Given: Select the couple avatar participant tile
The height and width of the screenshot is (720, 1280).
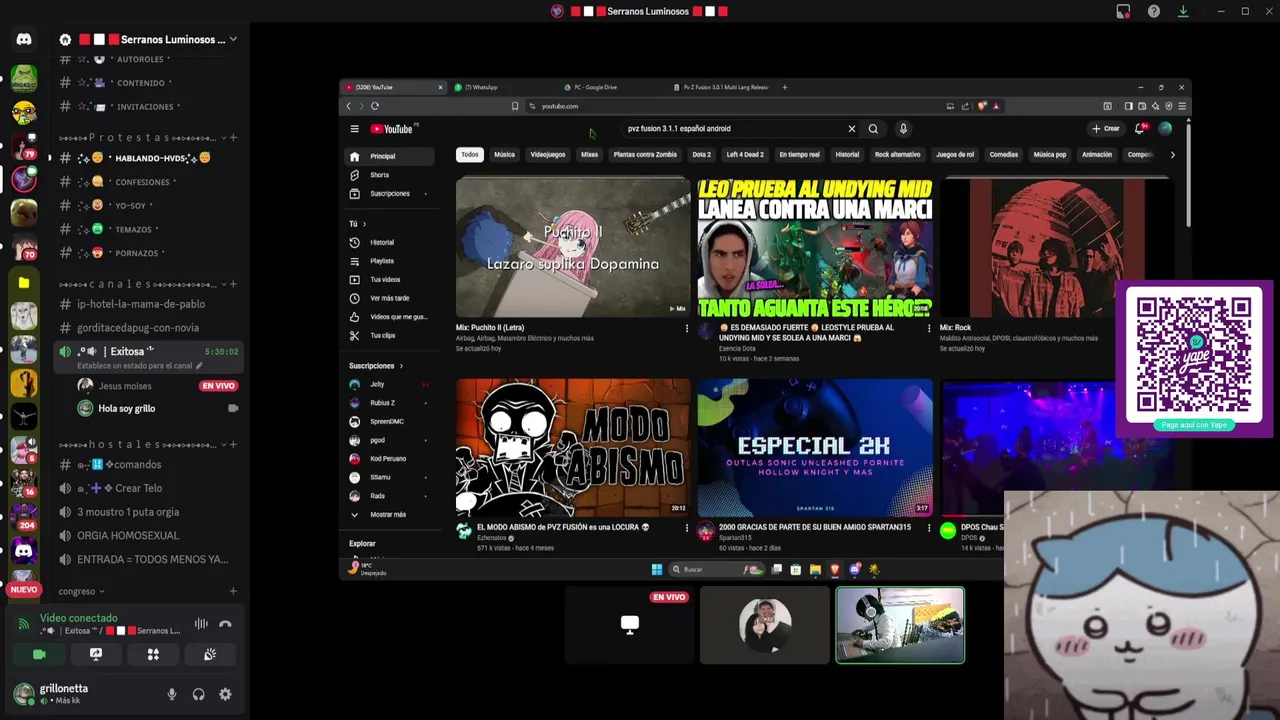Looking at the screenshot, I should (x=765, y=625).
